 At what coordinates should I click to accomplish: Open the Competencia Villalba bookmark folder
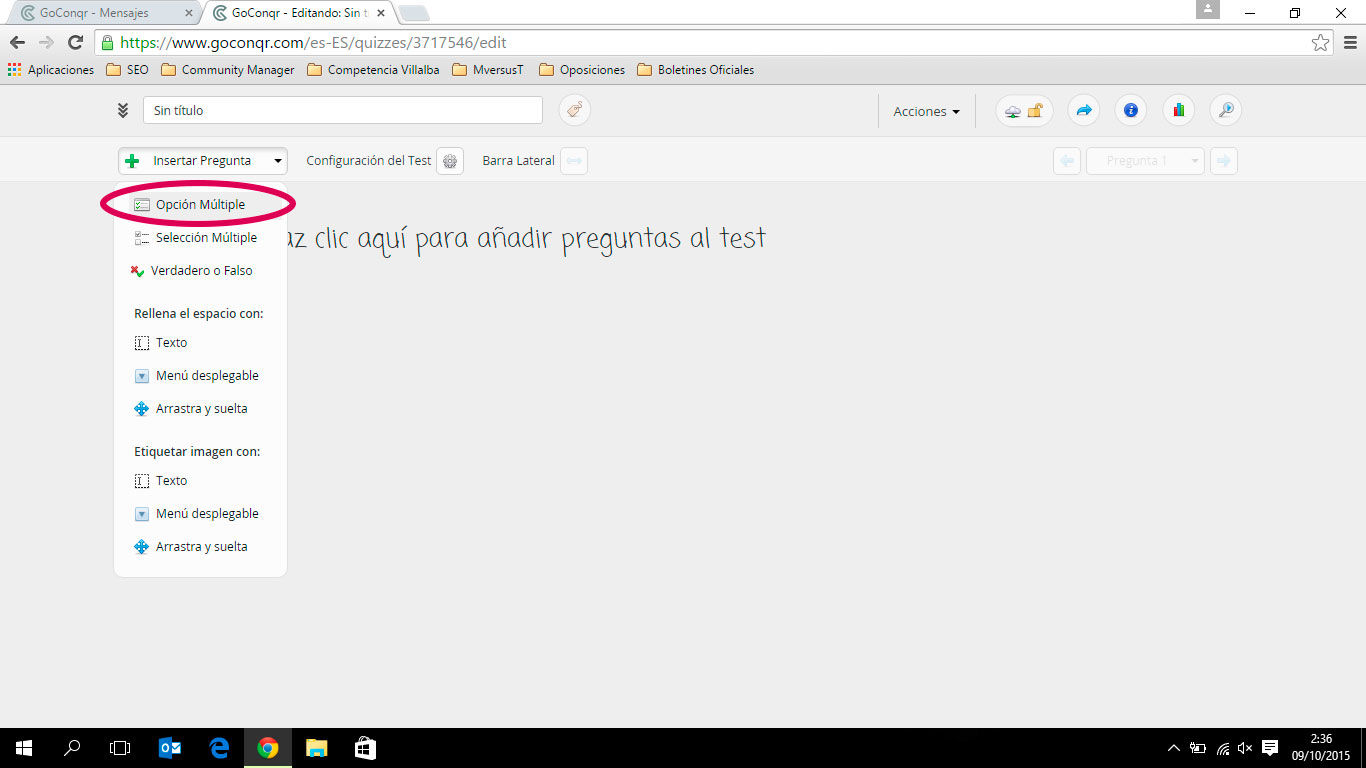373,70
